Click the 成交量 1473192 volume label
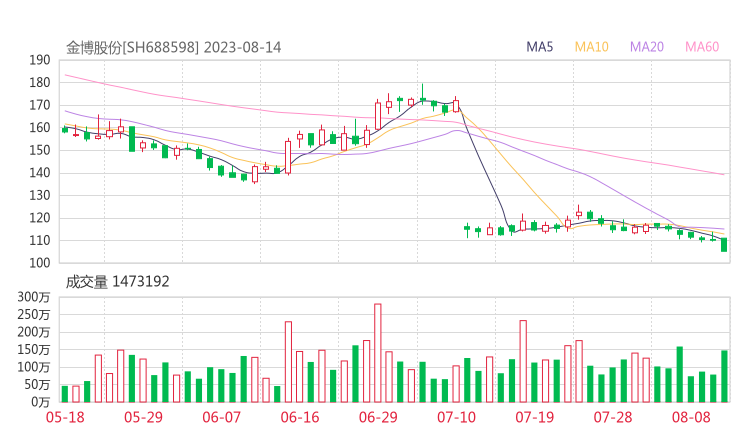Image resolution: width=740 pixels, height=440 pixels. (x=117, y=282)
